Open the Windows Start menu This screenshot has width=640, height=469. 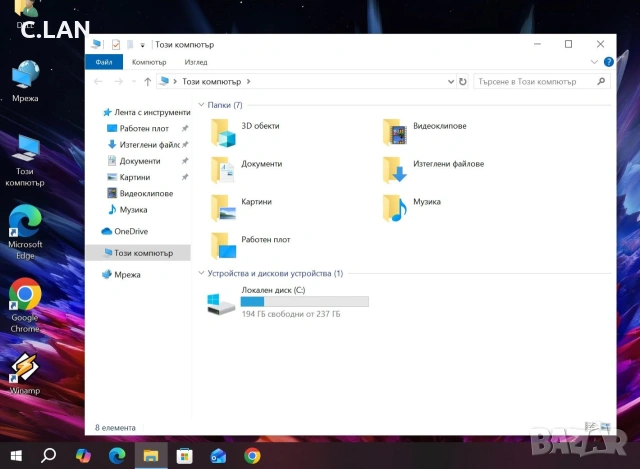tap(16, 456)
